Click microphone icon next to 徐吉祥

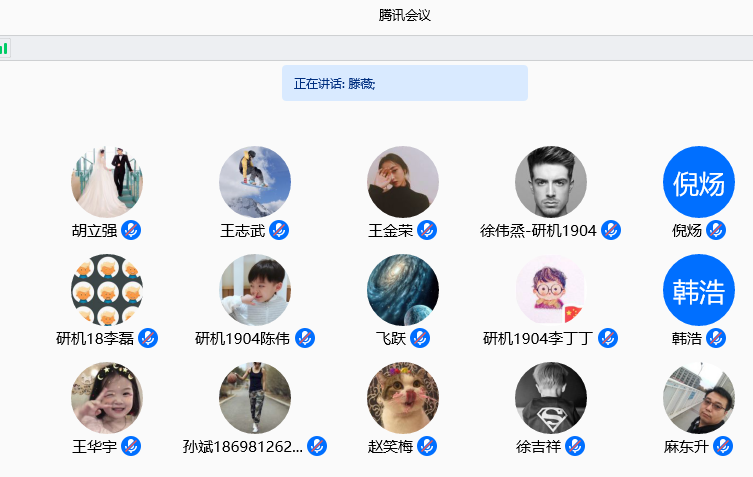575,447
